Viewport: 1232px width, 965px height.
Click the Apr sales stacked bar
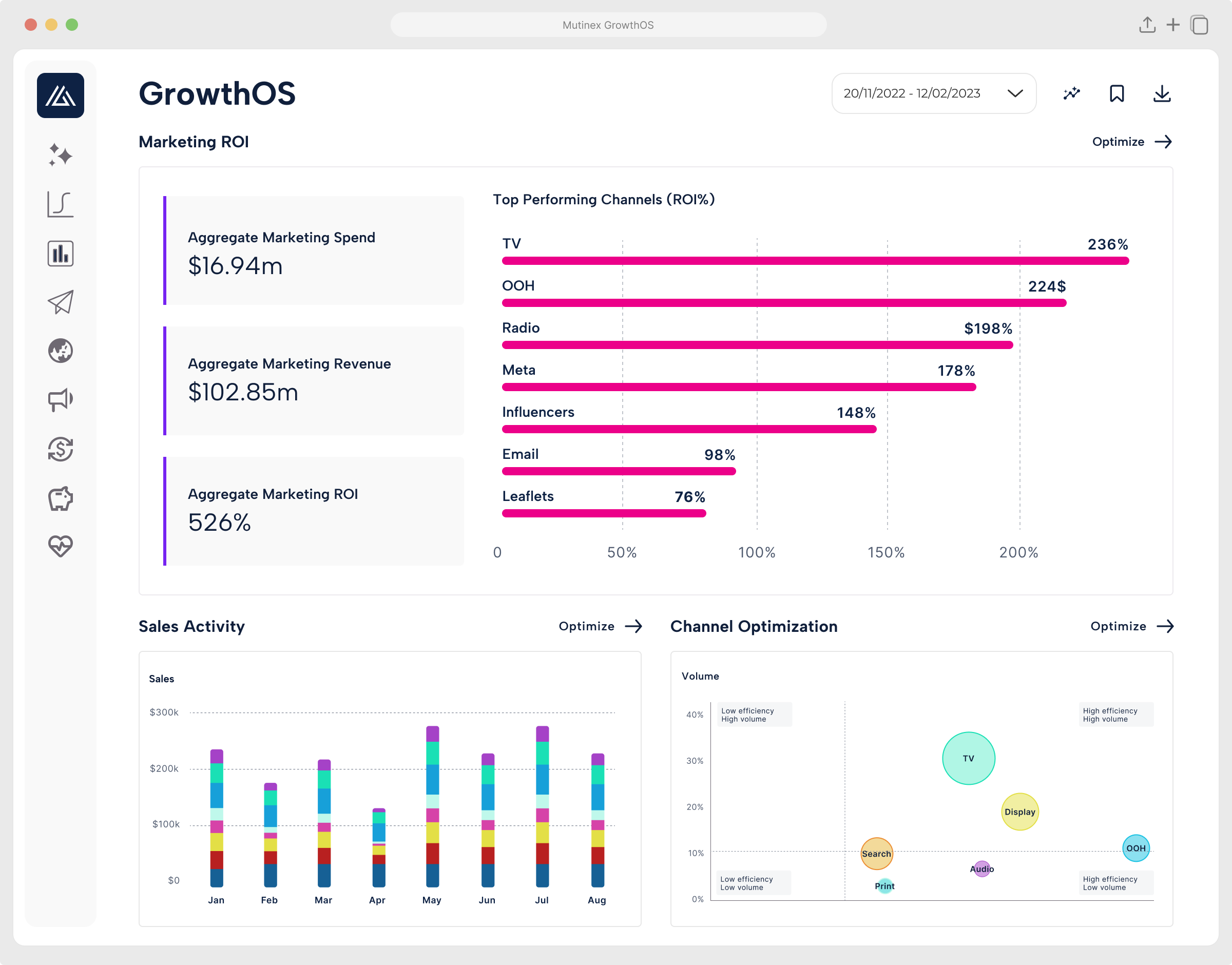pyautogui.click(x=378, y=847)
